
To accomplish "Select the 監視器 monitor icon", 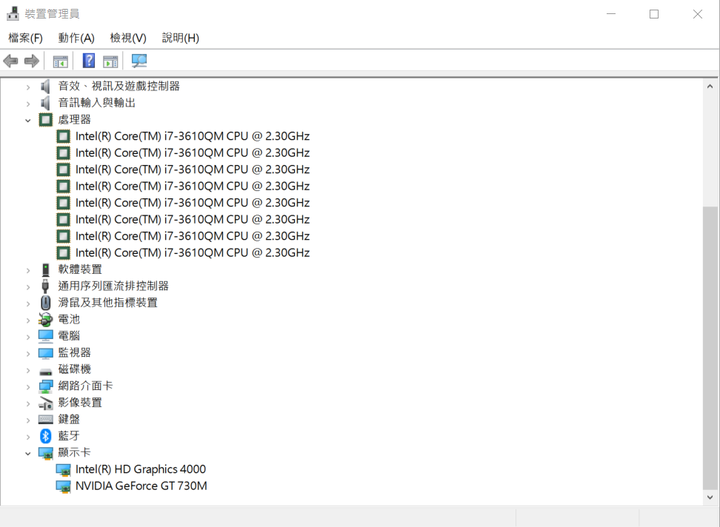I will (x=45, y=353).
